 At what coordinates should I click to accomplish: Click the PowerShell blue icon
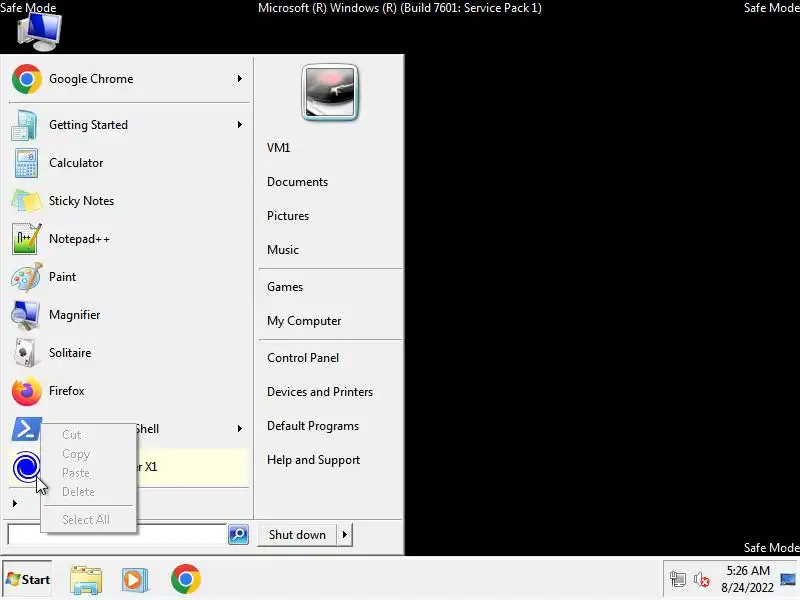[27, 429]
